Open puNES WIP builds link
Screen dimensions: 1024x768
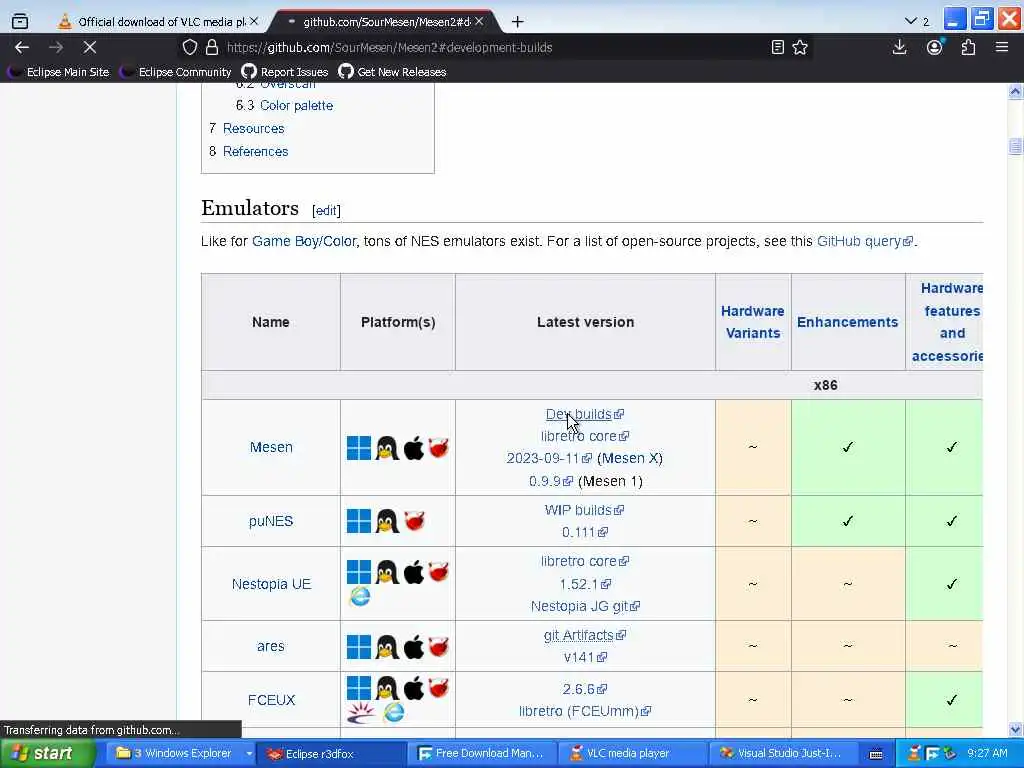[584, 510]
